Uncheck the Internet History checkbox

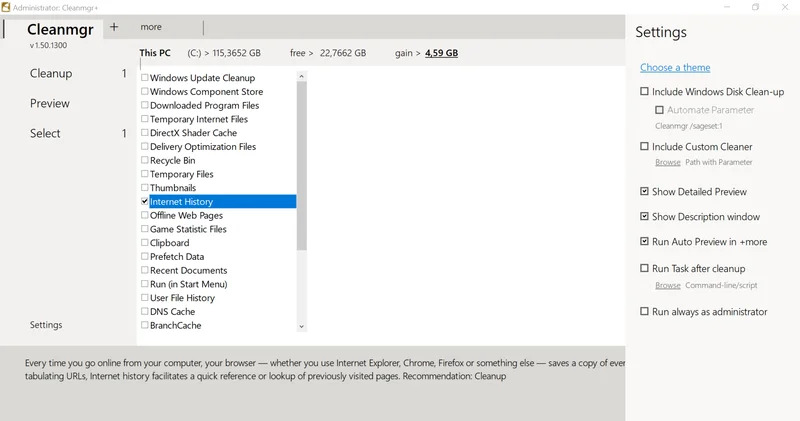click(x=145, y=202)
